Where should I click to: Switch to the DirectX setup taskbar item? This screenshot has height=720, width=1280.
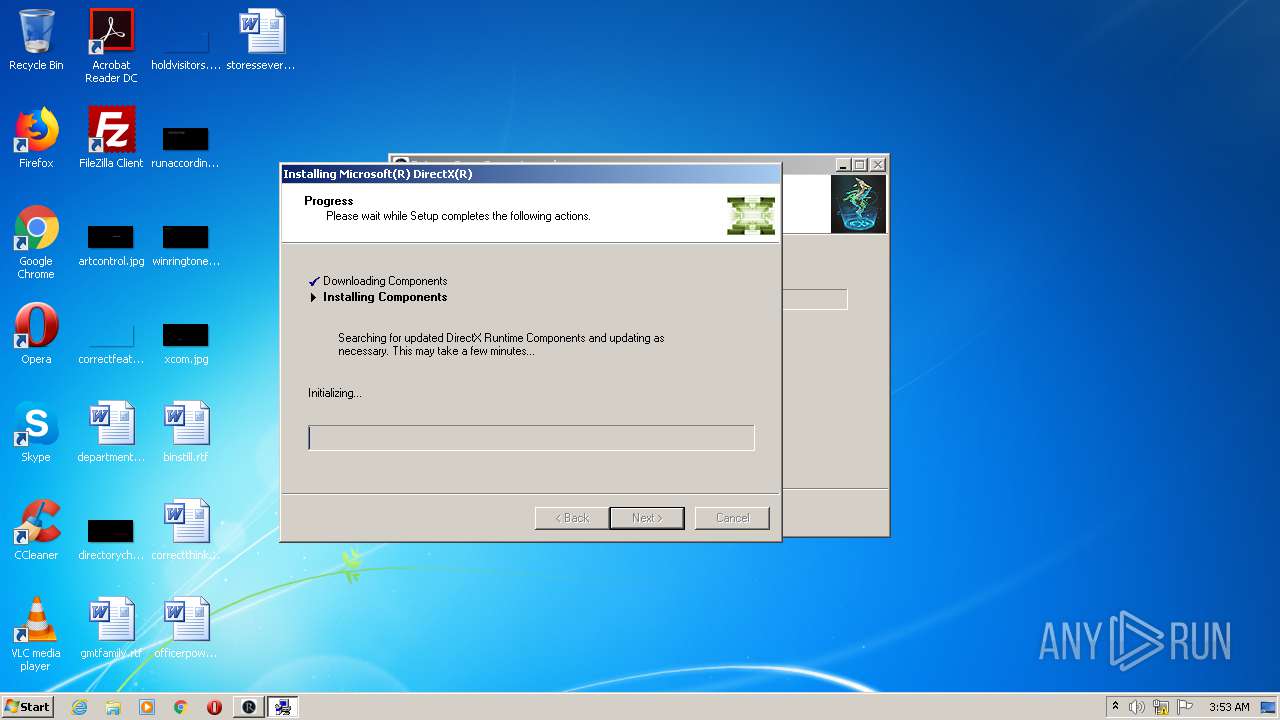coord(283,707)
